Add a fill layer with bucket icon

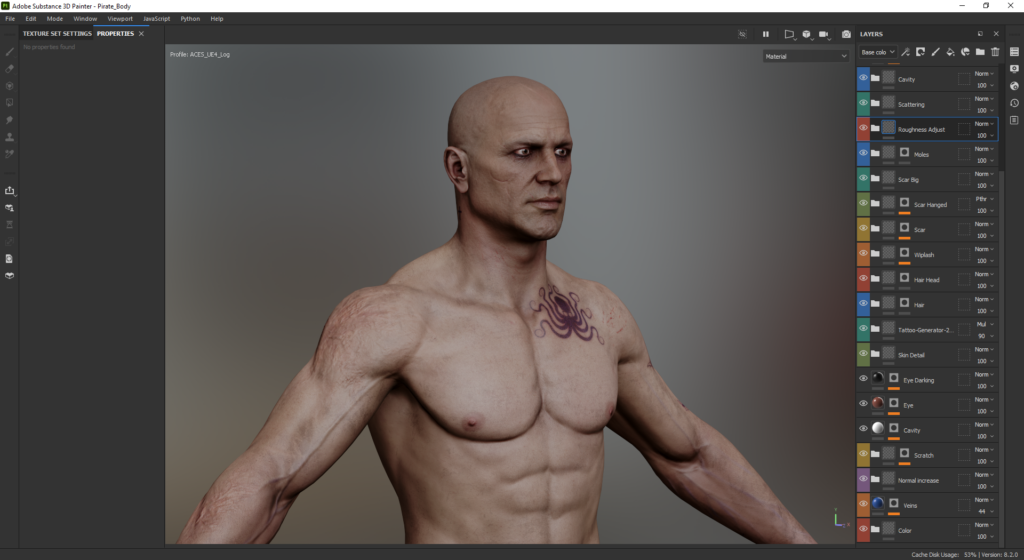[x=950, y=52]
